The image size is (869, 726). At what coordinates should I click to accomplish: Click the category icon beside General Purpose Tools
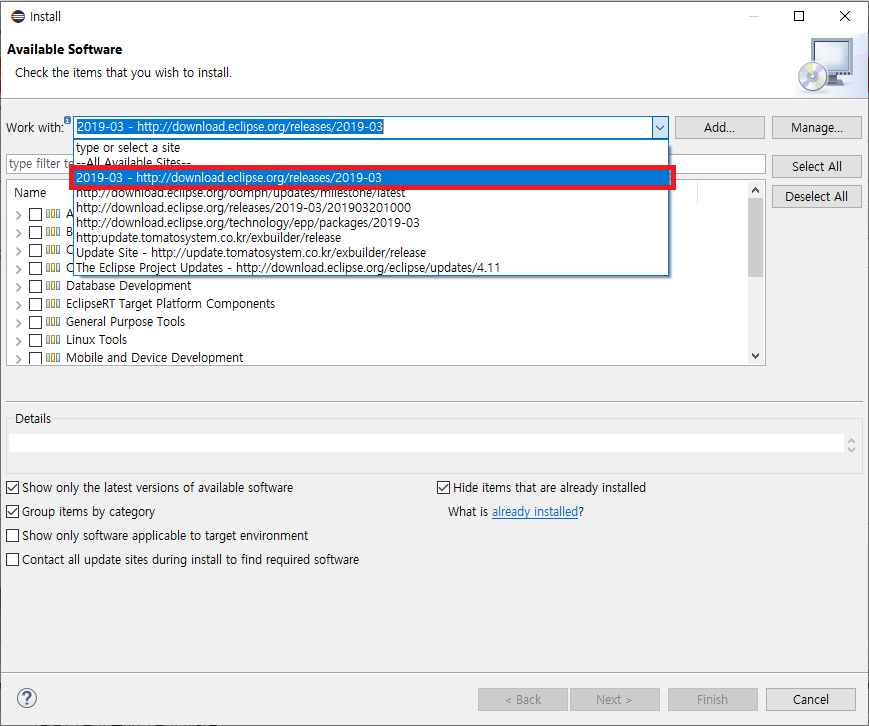point(53,322)
